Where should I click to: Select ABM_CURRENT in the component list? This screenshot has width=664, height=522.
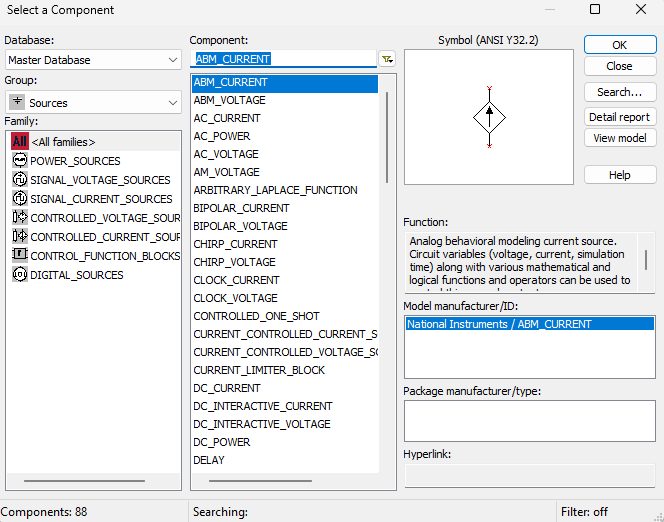tap(285, 82)
